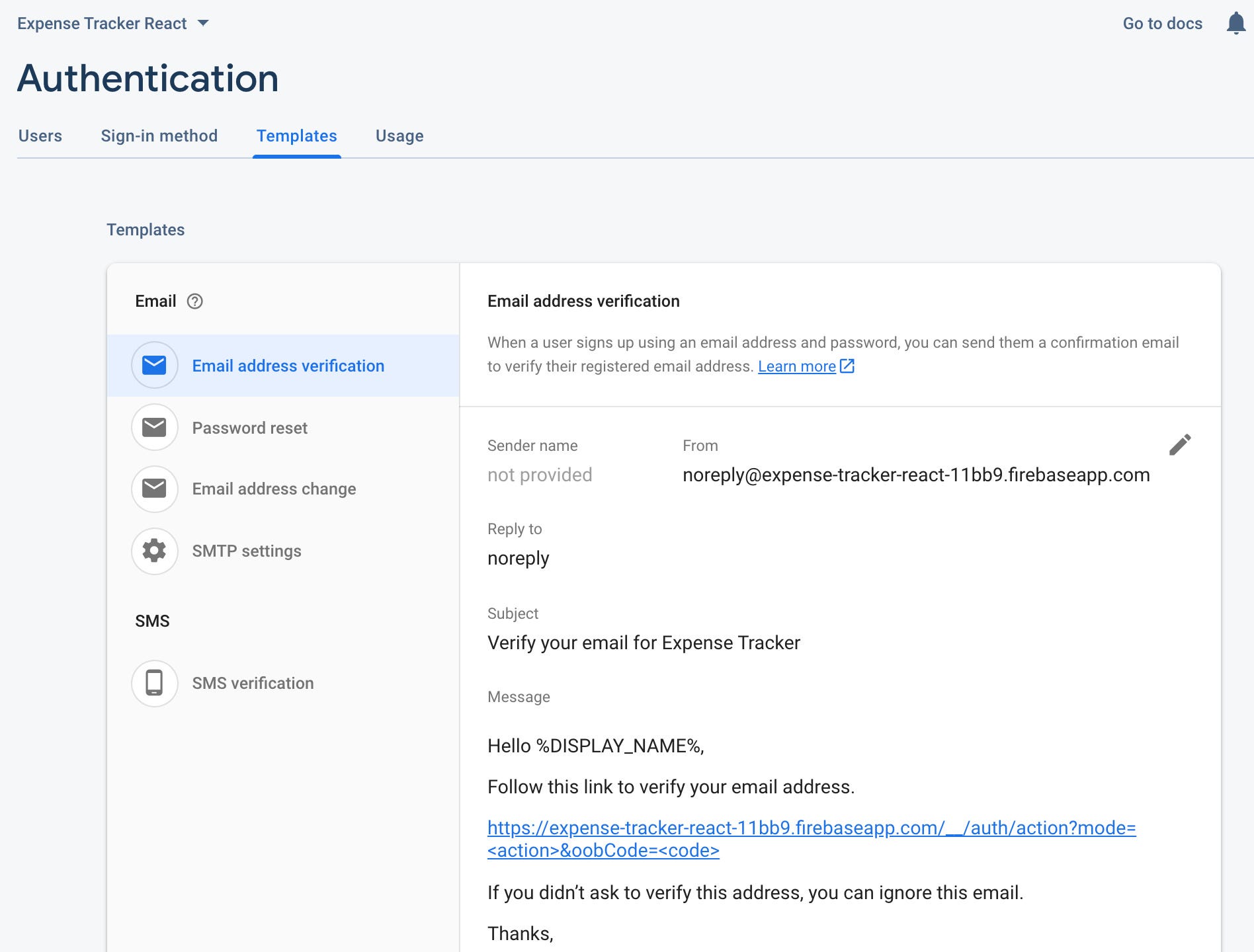Switch to the Users tab
Screen dimensions: 1254x952
(40, 136)
